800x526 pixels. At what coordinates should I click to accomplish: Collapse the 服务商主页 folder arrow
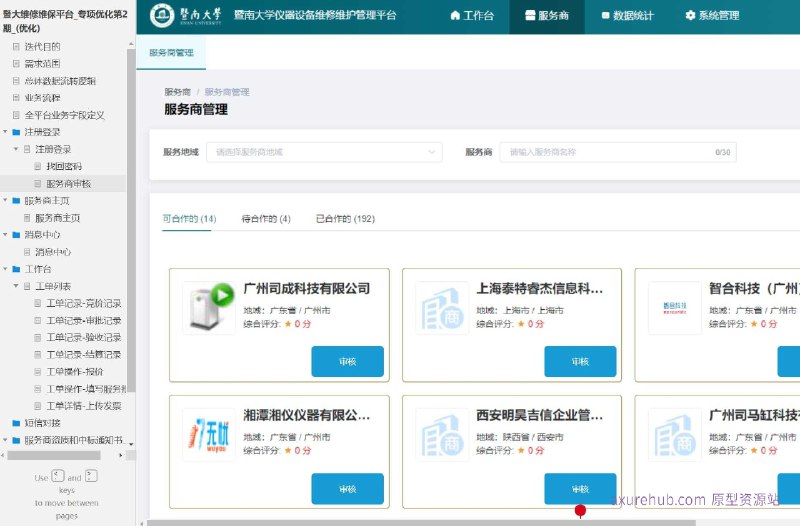tap(6, 201)
